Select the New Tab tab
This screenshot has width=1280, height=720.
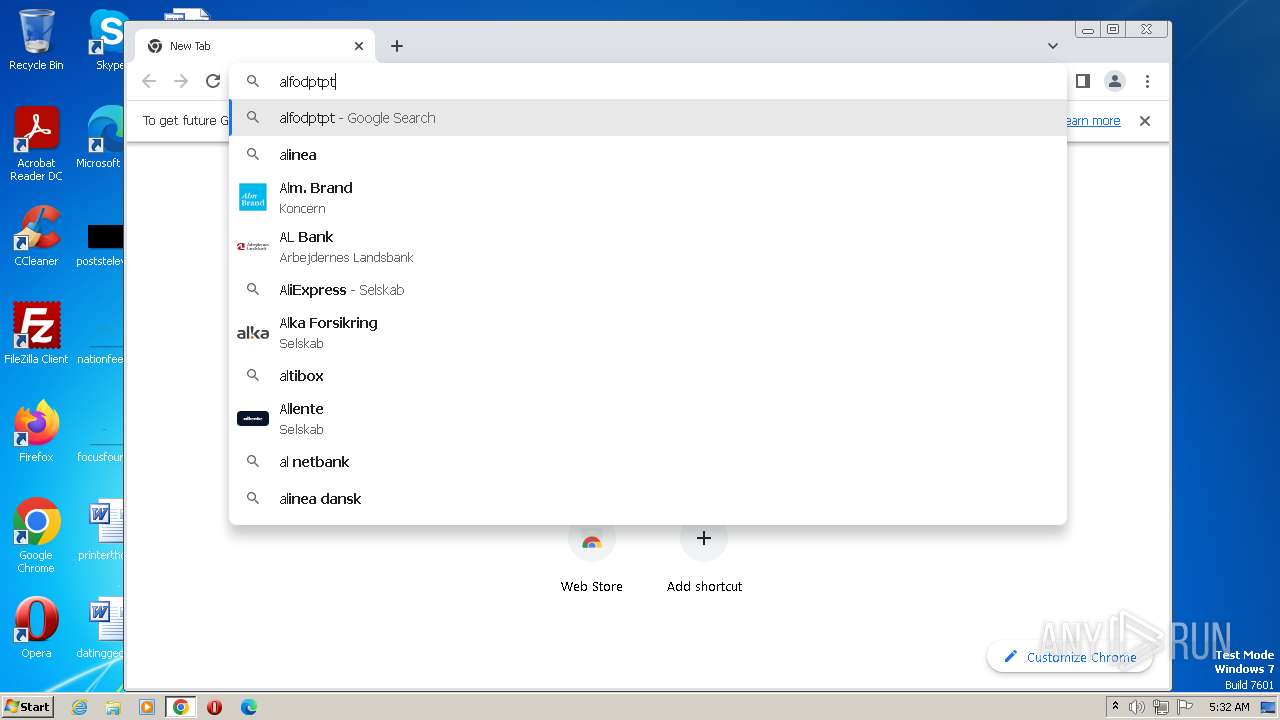[255, 46]
